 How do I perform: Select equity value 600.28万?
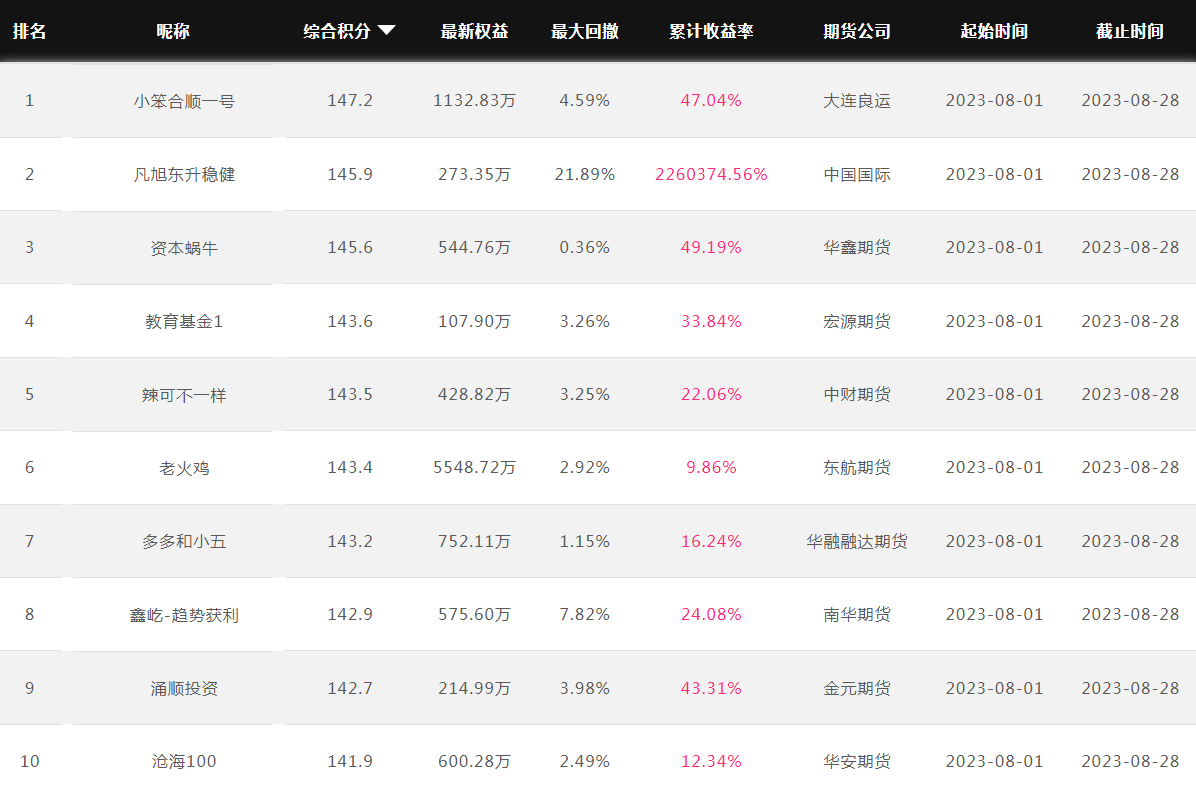point(474,762)
